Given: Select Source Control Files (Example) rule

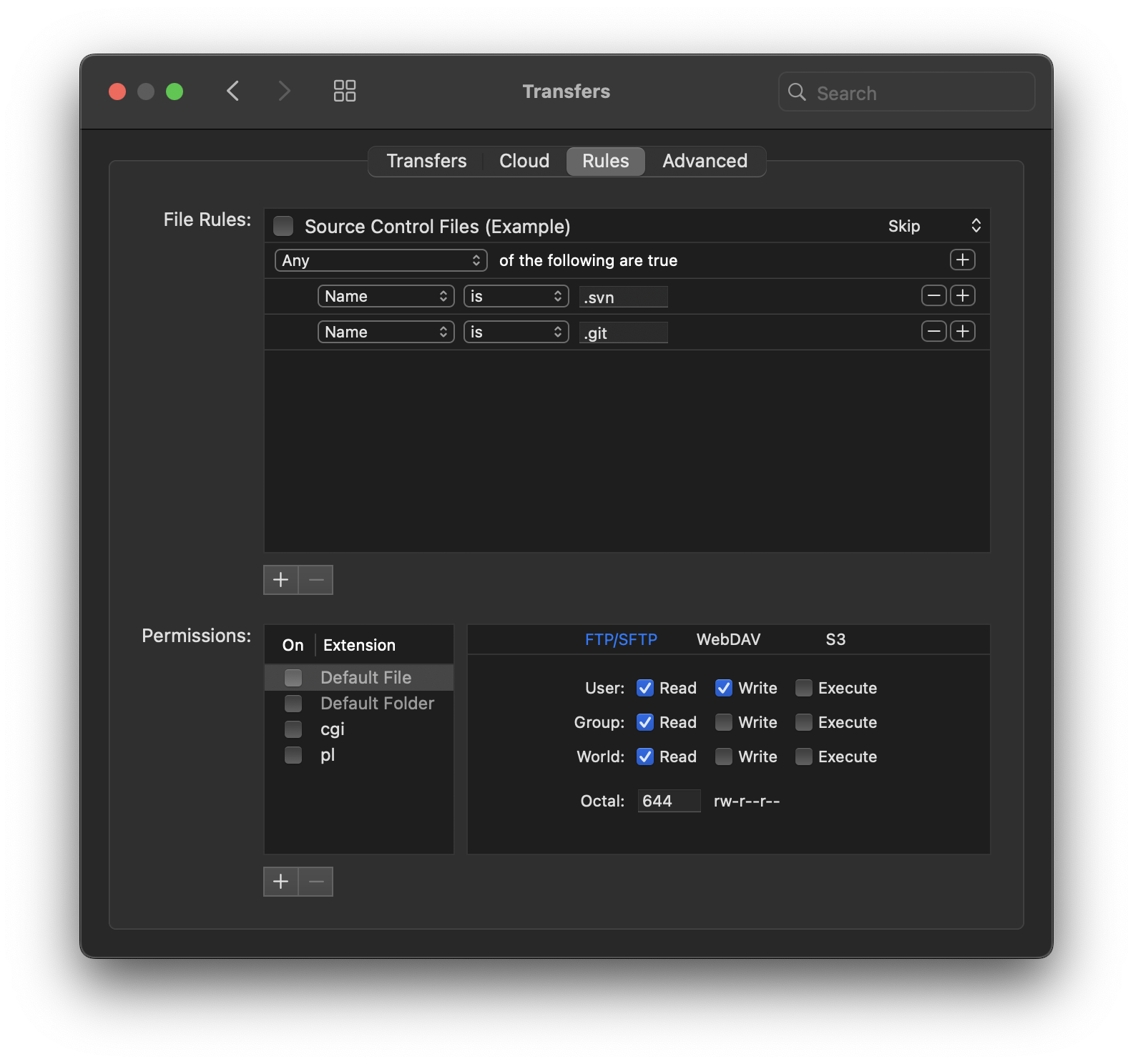Looking at the screenshot, I should point(437,226).
